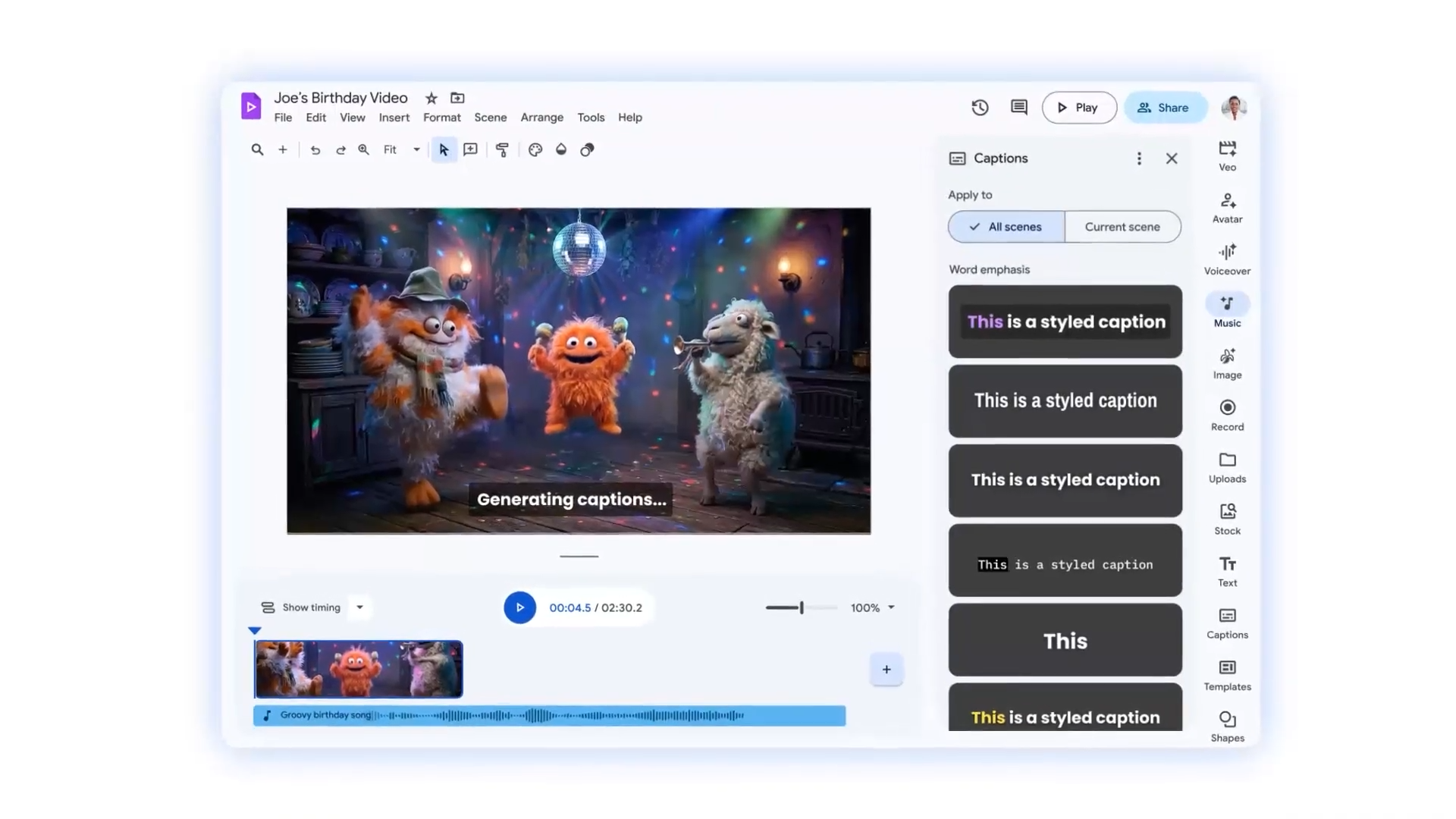
Task: Expand the Fit zoom dropdown
Action: click(x=416, y=150)
